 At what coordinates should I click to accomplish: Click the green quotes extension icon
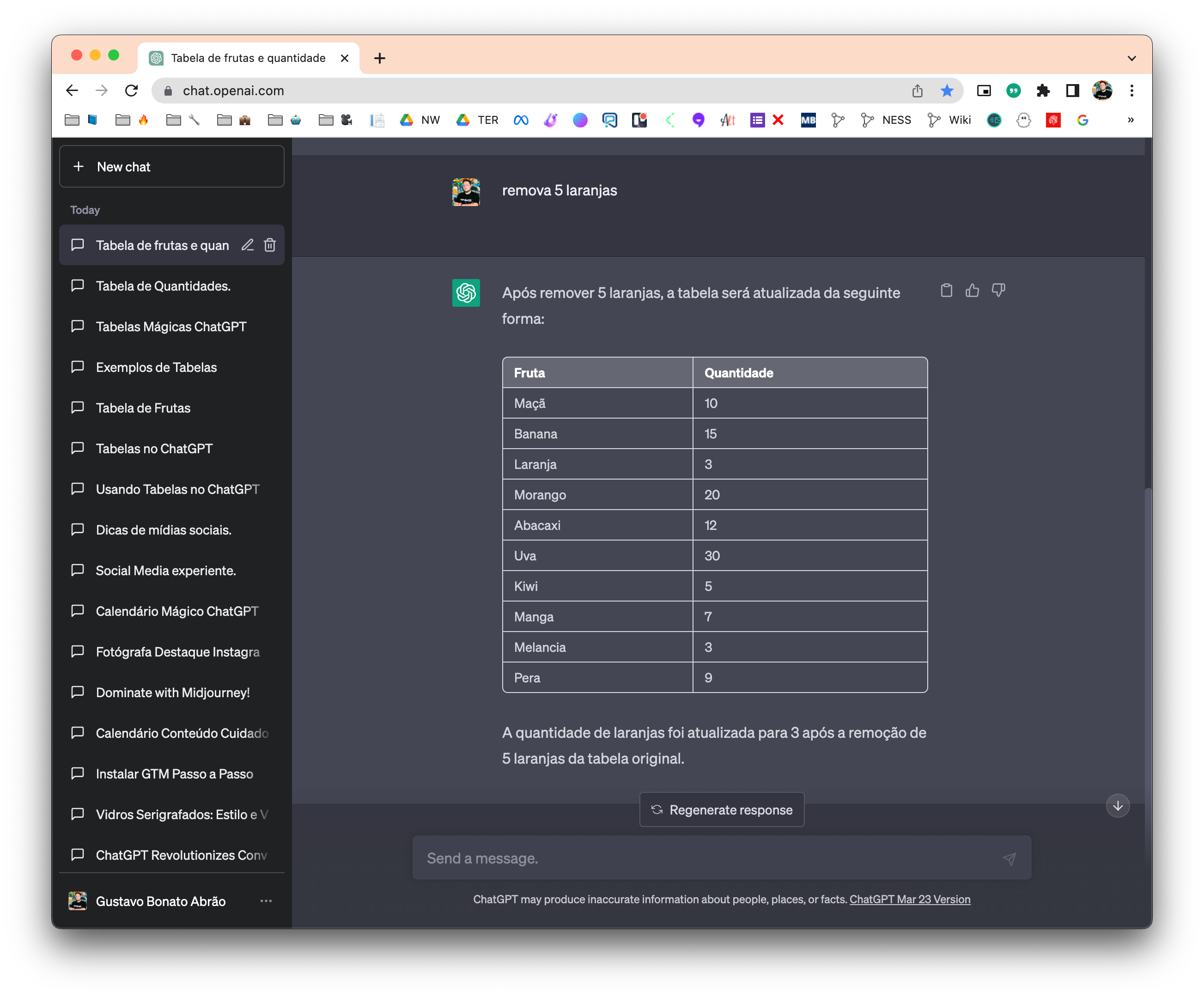[x=1014, y=91]
